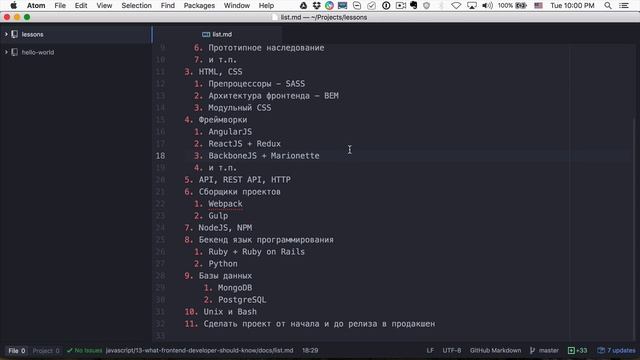Change the GitHub Markdown grammar selector

click(x=495, y=351)
